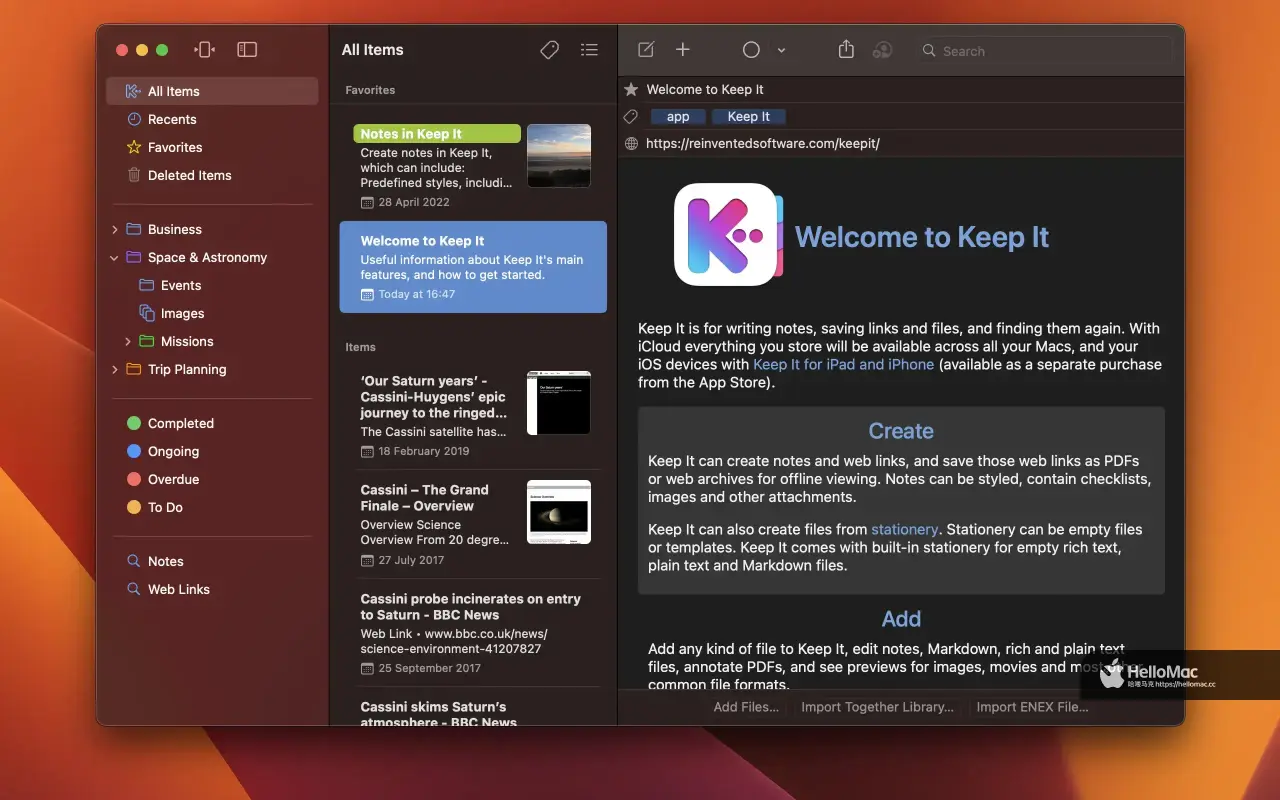Open Recents in sidebar
Screen dimensions: 1280x800
[x=172, y=119]
